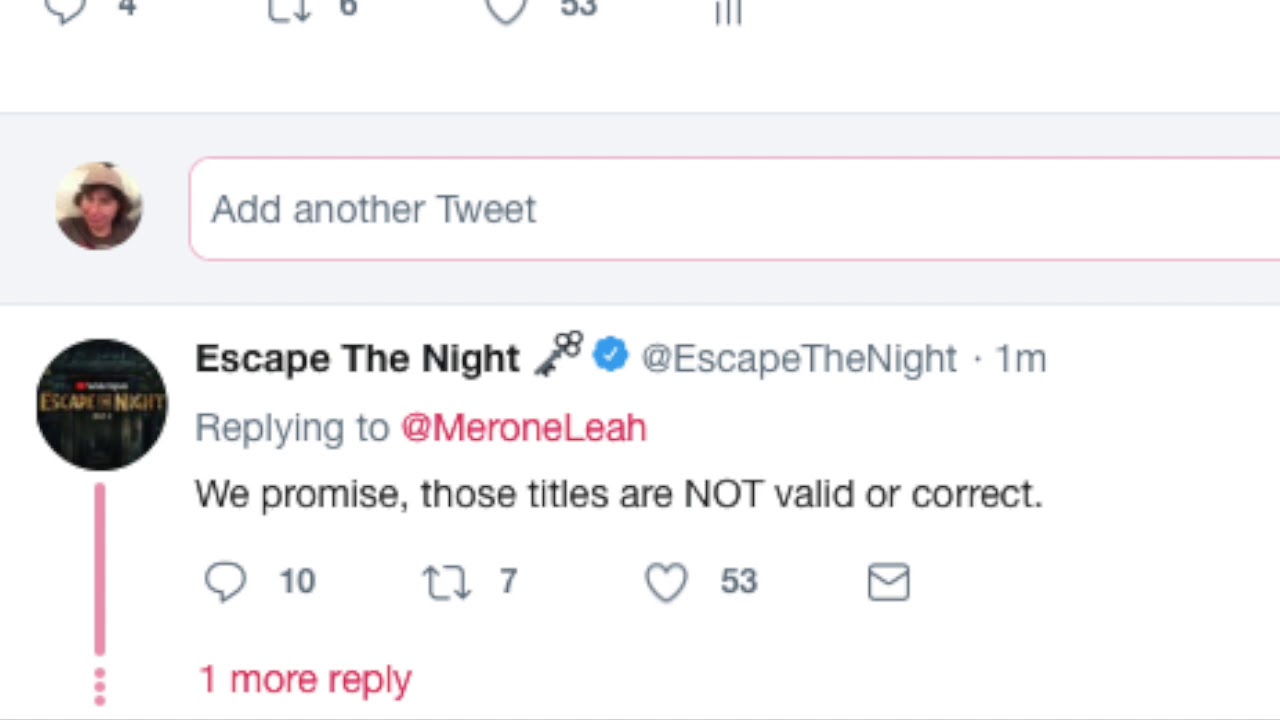Screen dimensions: 1280x720
Task: Click the envelope direct message icon
Action: point(888,582)
